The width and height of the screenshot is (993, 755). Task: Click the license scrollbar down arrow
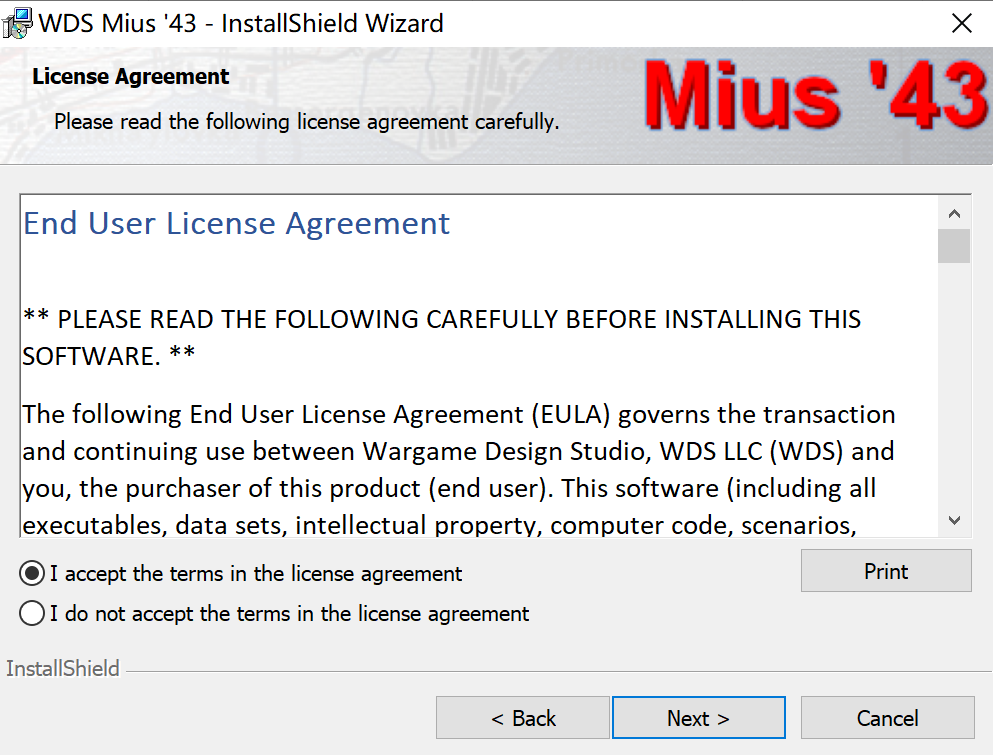click(954, 520)
